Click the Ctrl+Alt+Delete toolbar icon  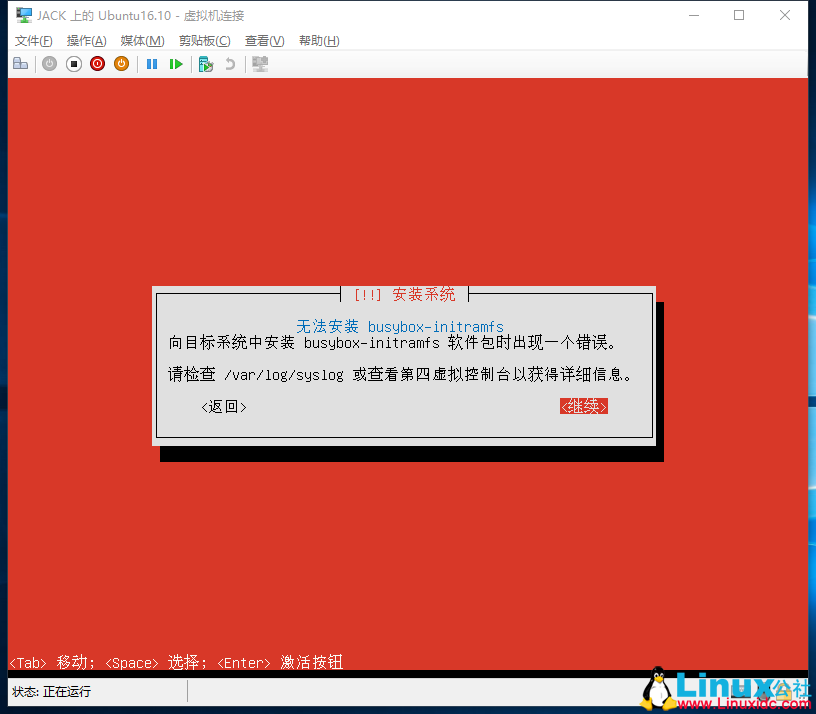(x=20, y=63)
